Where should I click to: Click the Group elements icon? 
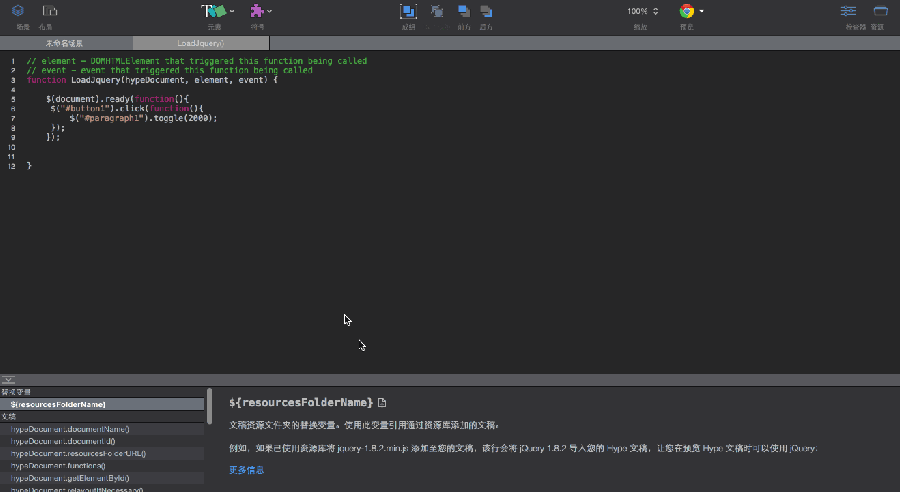pyautogui.click(x=408, y=11)
